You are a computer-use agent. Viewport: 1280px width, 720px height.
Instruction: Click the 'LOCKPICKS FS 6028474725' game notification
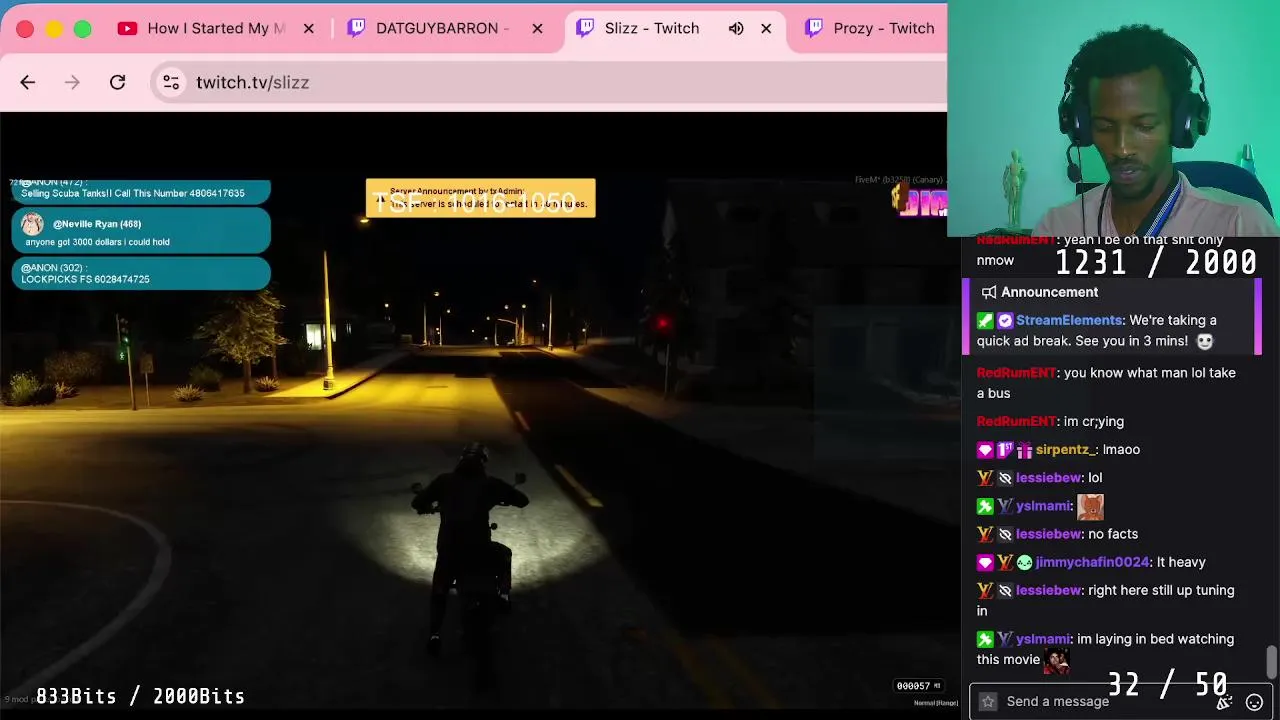click(x=141, y=273)
